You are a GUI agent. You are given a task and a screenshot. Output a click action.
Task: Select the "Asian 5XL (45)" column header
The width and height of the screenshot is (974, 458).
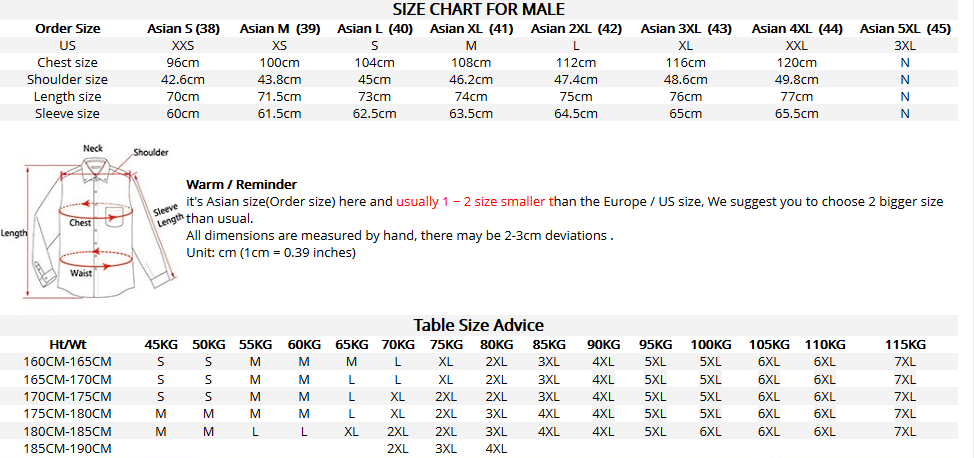point(905,29)
